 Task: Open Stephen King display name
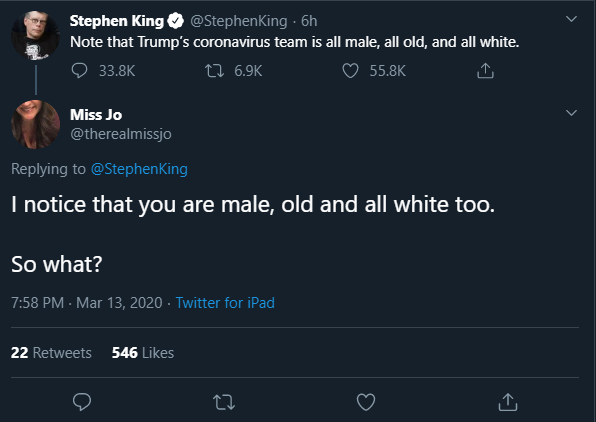tap(117, 21)
